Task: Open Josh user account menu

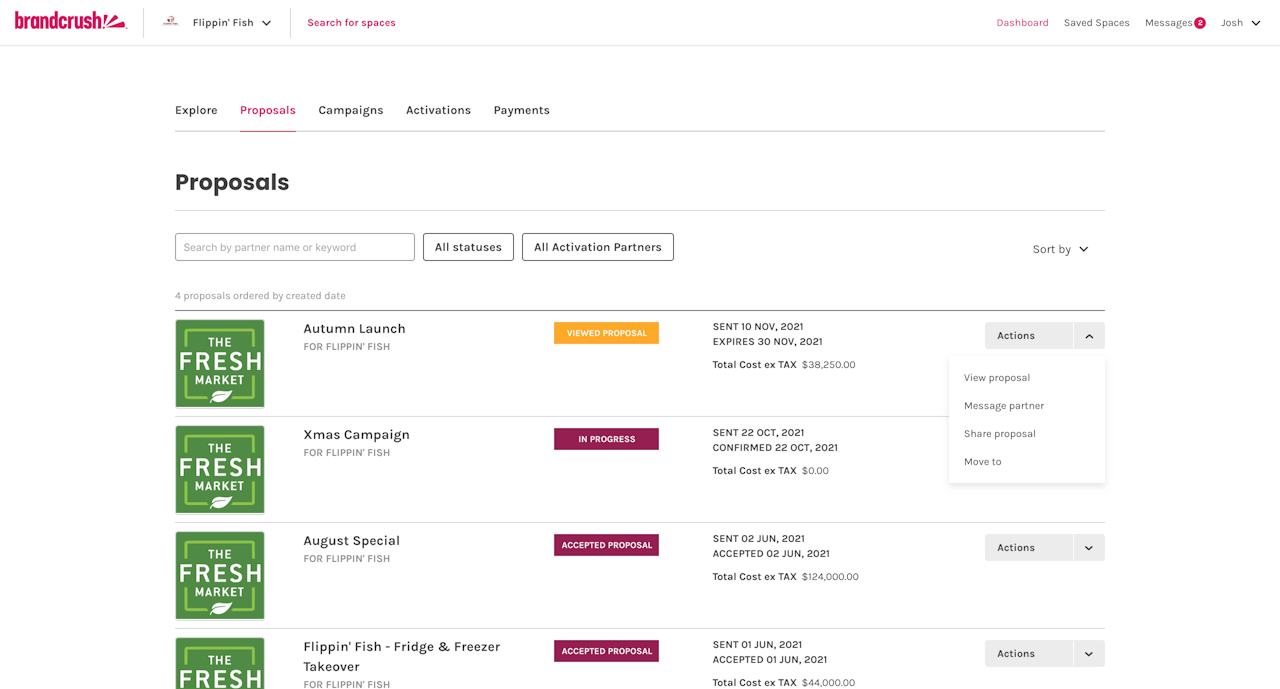Action: click(x=1240, y=23)
